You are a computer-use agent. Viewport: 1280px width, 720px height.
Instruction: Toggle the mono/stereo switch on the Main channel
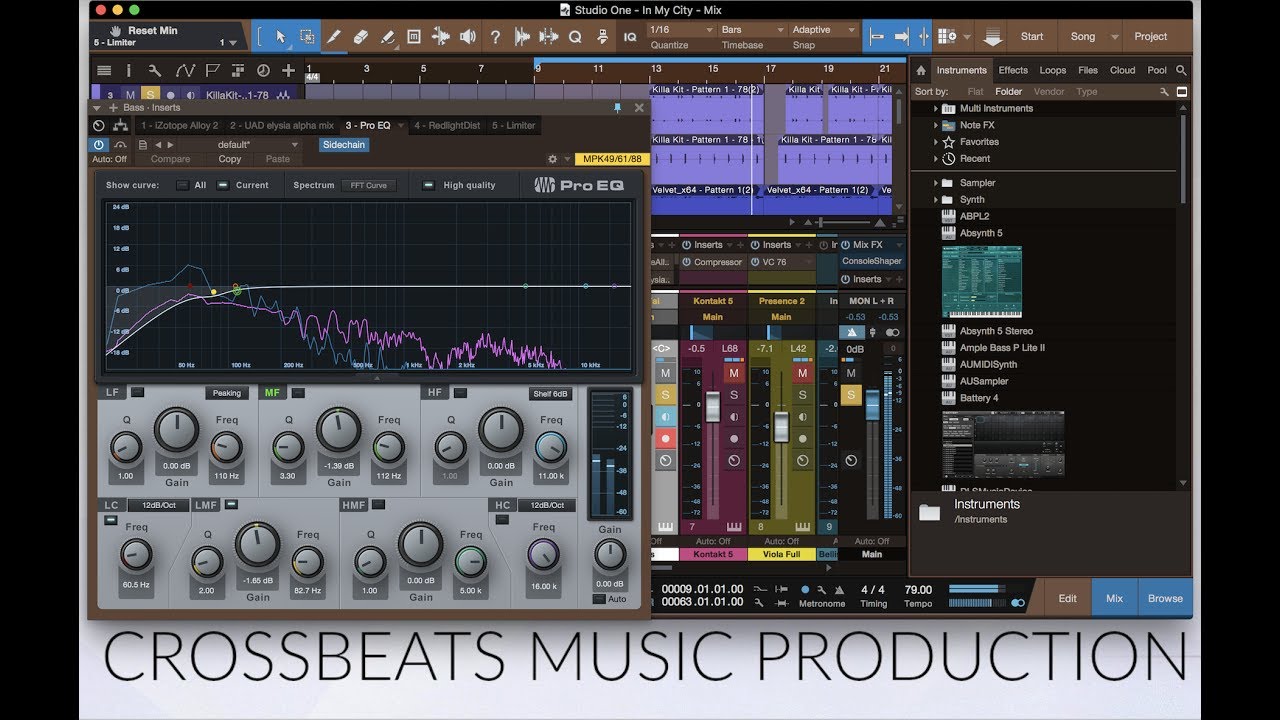(x=892, y=332)
